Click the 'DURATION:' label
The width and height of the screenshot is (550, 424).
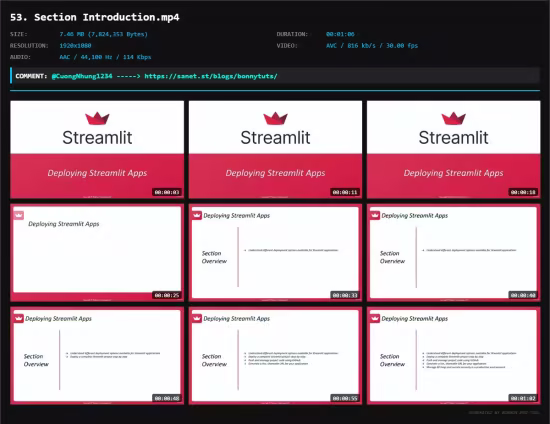pyautogui.click(x=292, y=34)
